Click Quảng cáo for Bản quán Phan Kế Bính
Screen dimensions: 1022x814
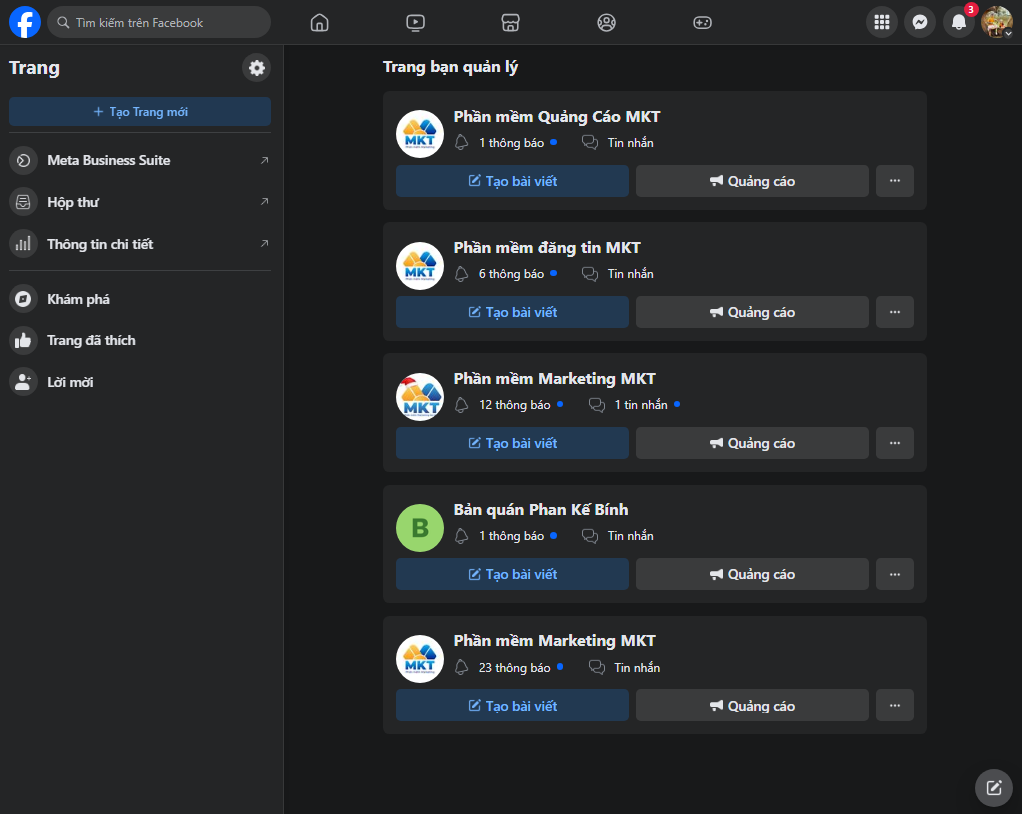752,574
